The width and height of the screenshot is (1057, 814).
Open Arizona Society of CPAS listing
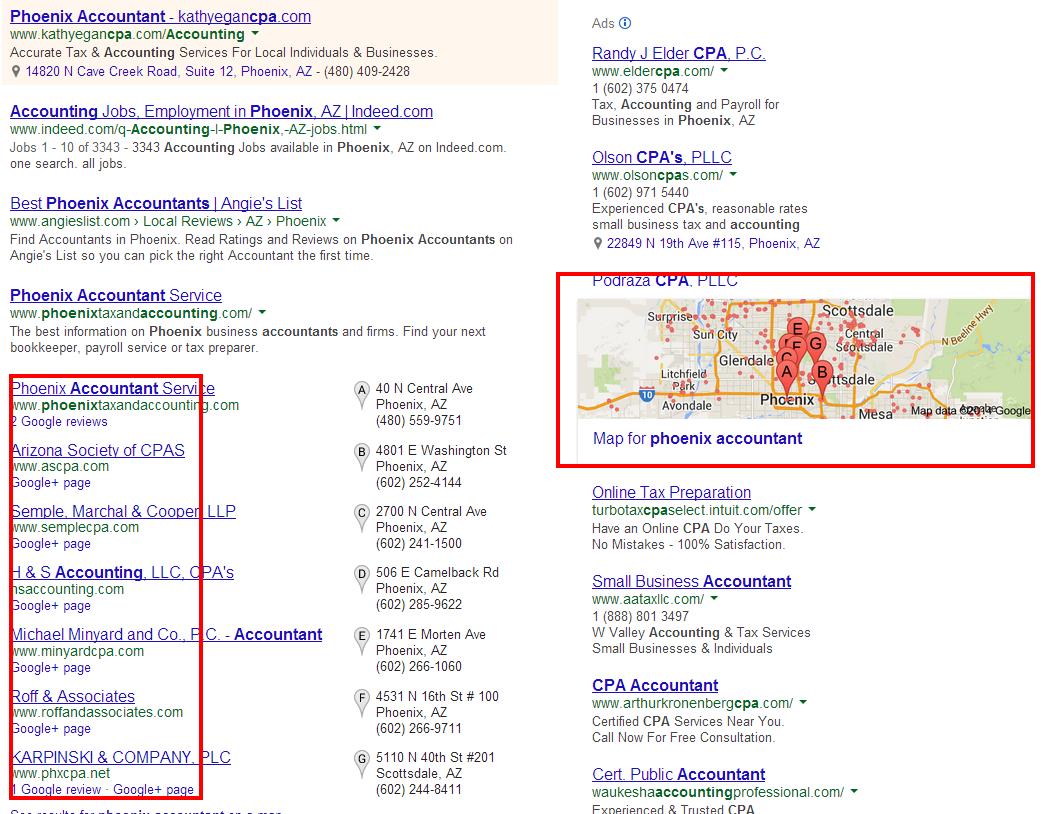coord(98,449)
